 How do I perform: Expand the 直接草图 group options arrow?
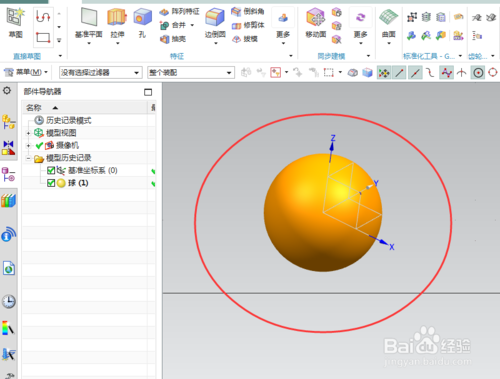pos(60,56)
